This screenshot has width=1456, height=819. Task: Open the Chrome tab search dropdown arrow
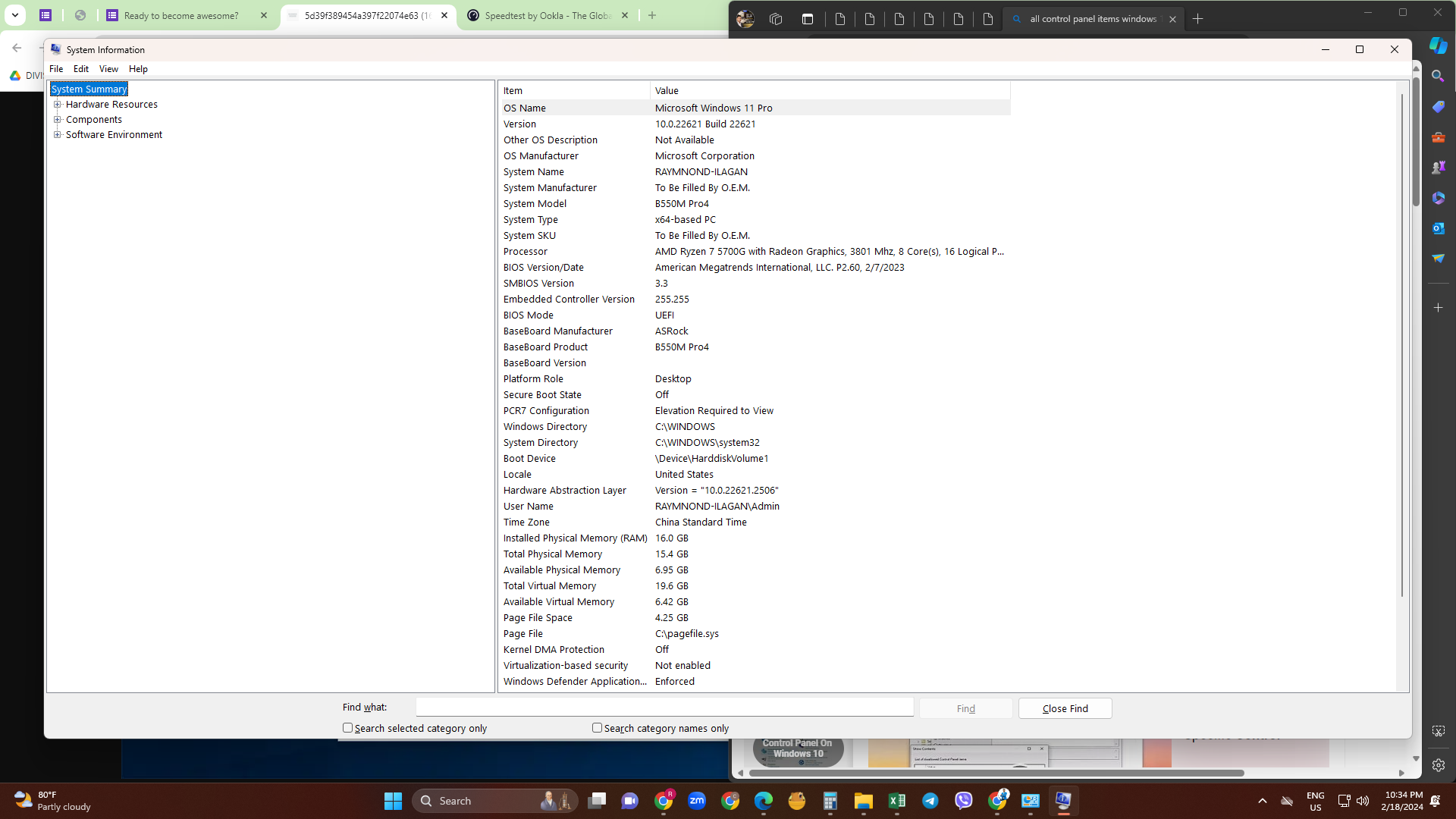14,15
